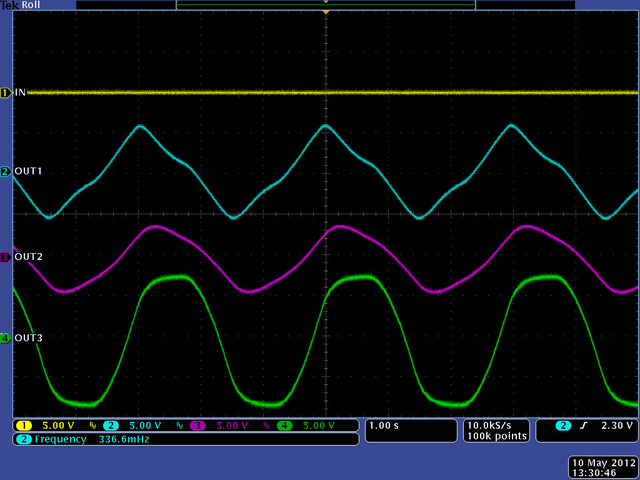Open the Frequency 336.6mHz measurement readout

85,439
